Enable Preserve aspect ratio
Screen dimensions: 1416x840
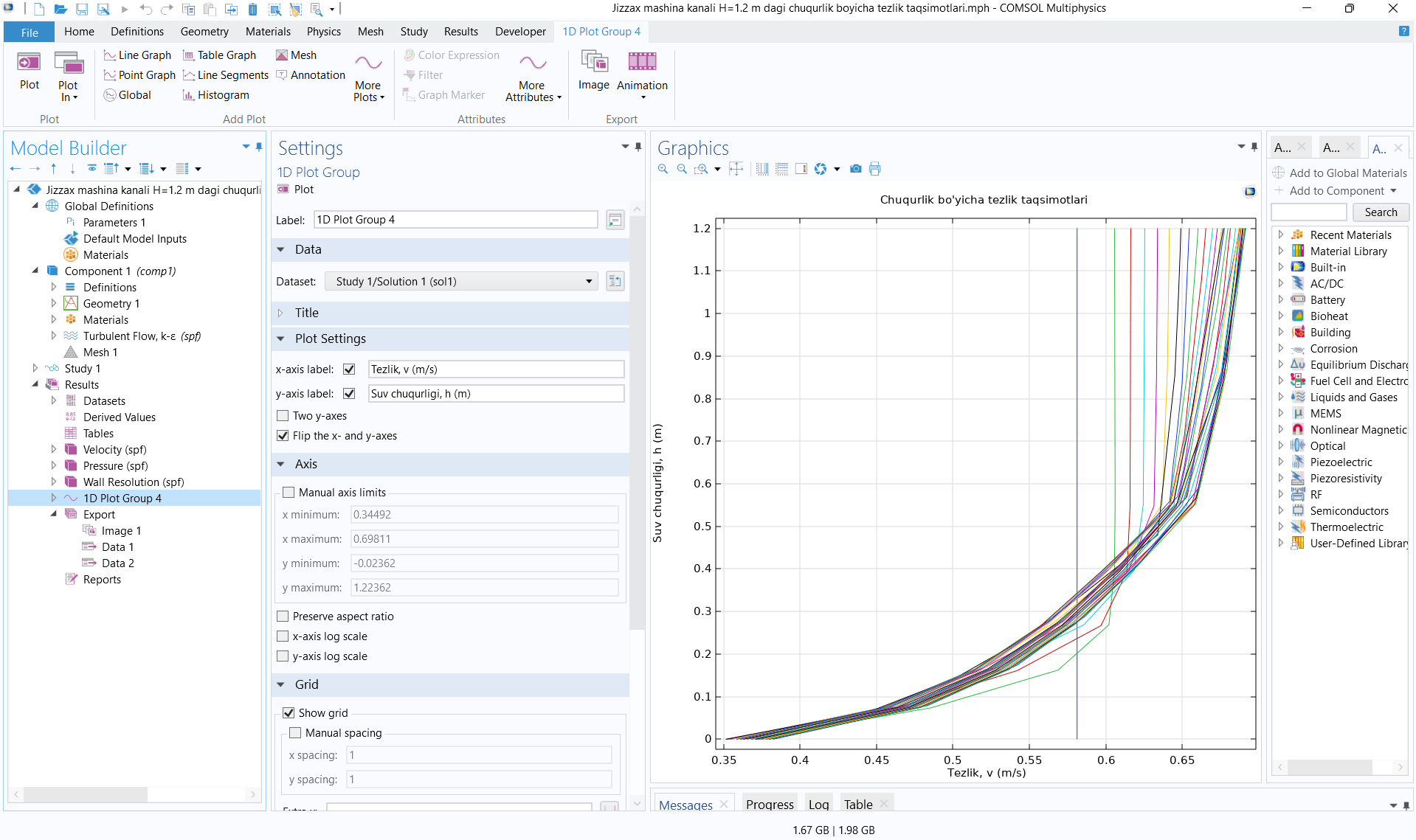coord(283,617)
